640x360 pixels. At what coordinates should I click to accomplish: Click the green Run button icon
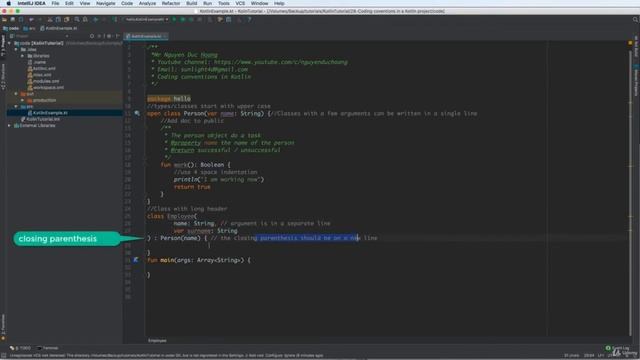tap(174, 20)
